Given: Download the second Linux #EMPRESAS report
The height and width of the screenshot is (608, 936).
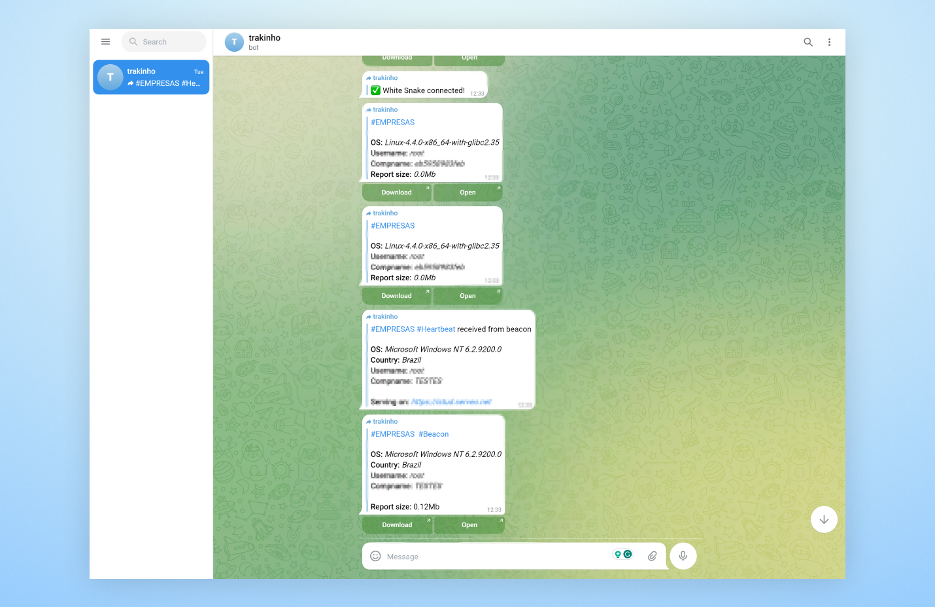Looking at the screenshot, I should click(397, 296).
